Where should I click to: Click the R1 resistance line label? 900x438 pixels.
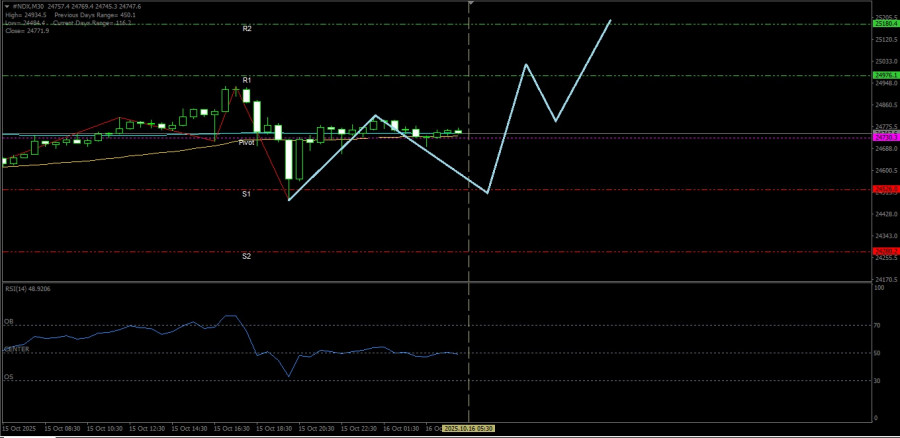click(246, 80)
